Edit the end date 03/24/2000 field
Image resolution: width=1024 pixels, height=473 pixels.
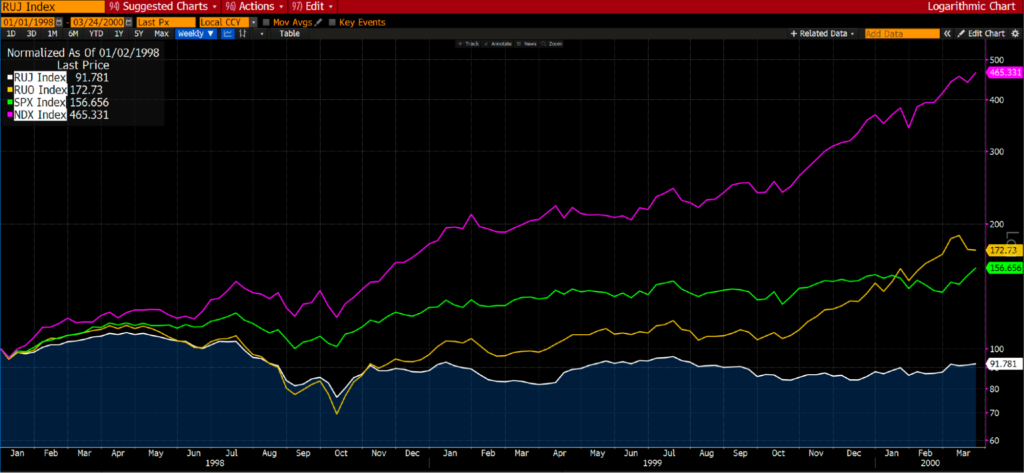click(x=97, y=22)
